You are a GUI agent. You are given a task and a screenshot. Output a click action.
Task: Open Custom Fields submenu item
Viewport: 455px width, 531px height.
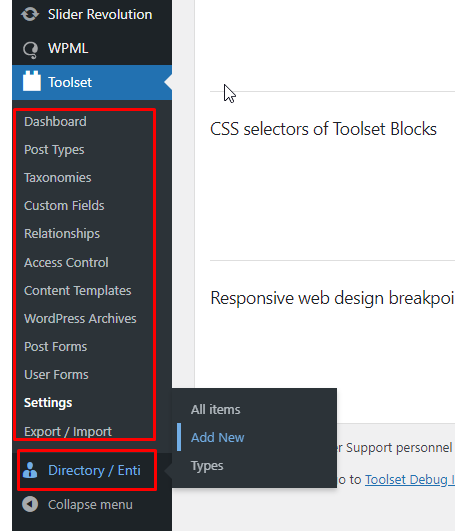[x=64, y=206]
